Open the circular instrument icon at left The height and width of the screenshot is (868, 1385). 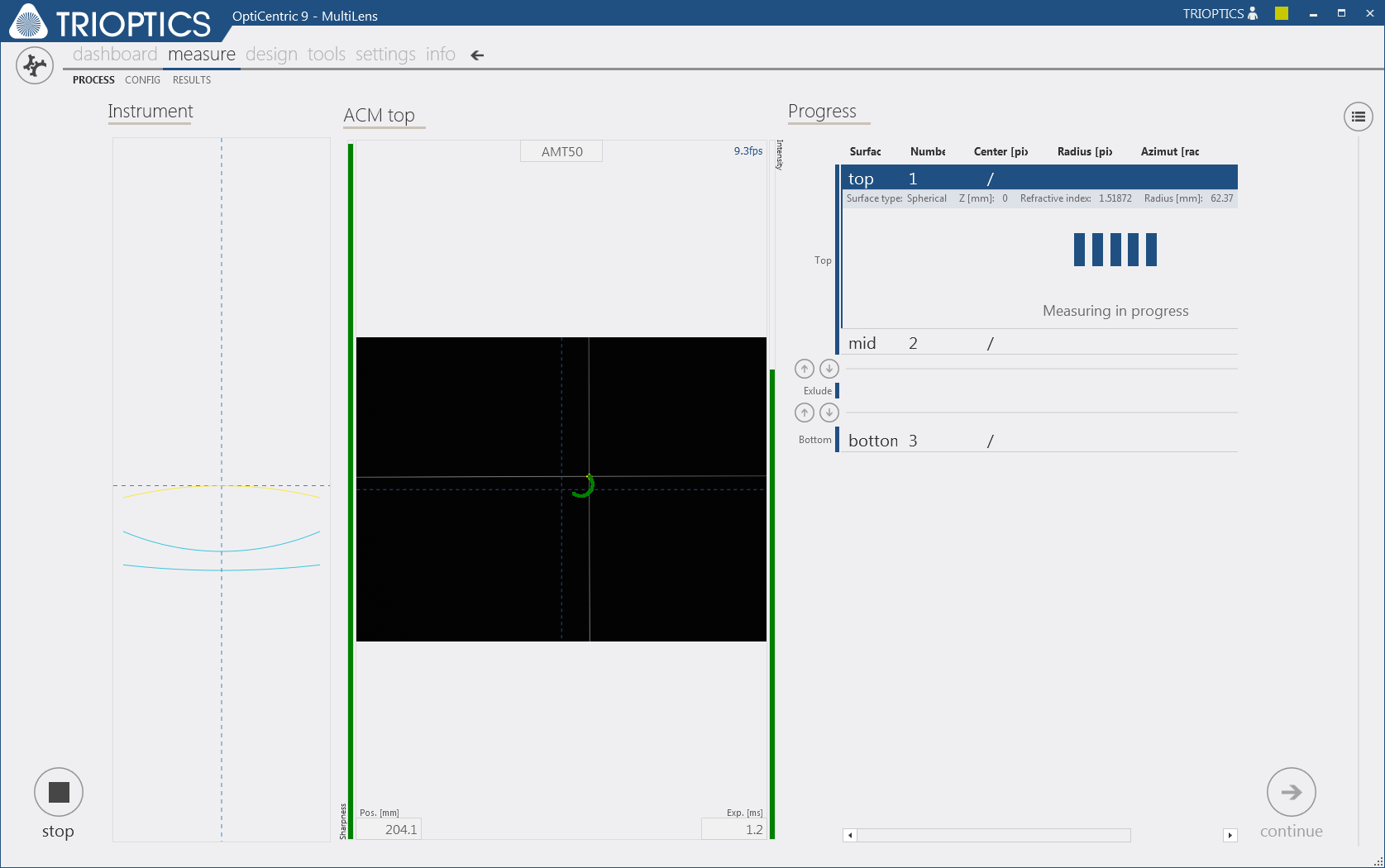pyautogui.click(x=35, y=65)
